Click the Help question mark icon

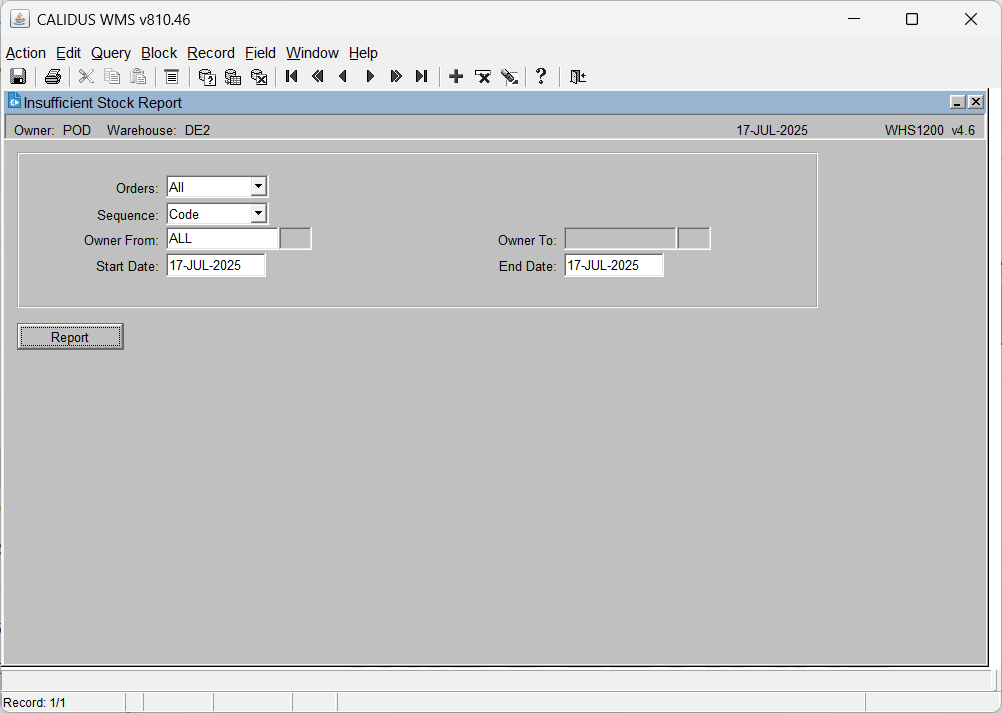pos(541,77)
